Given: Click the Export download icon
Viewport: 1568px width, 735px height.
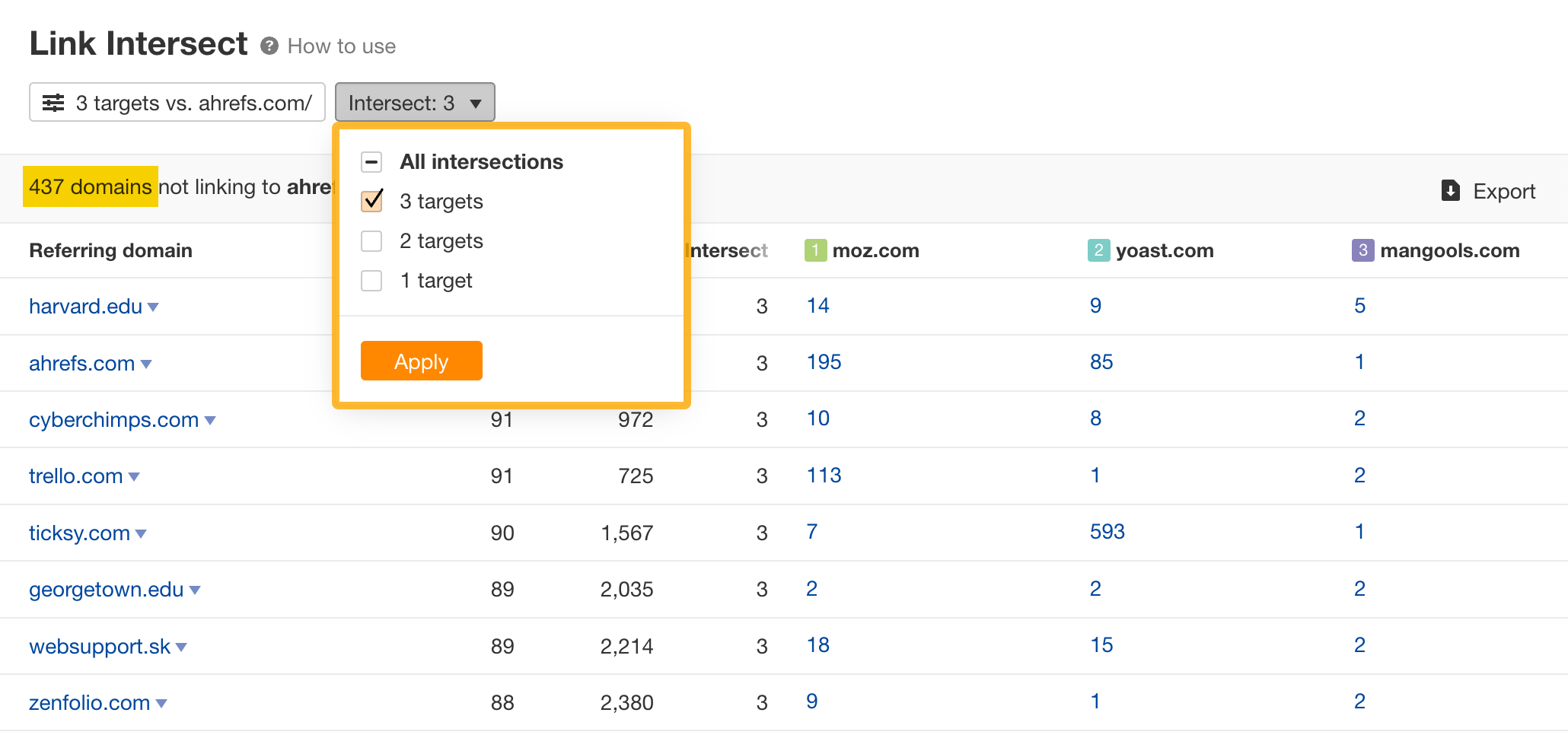Looking at the screenshot, I should pos(1451,190).
